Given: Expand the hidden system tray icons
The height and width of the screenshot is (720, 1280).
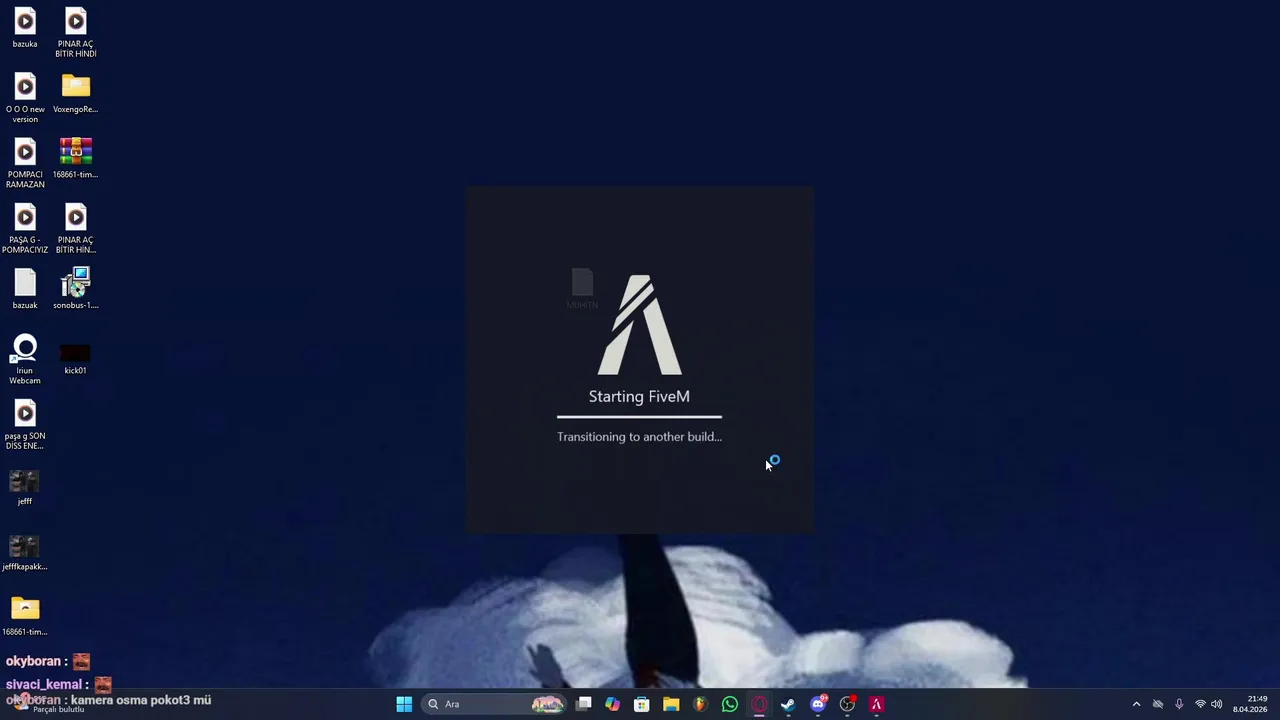Looking at the screenshot, I should tap(1136, 704).
